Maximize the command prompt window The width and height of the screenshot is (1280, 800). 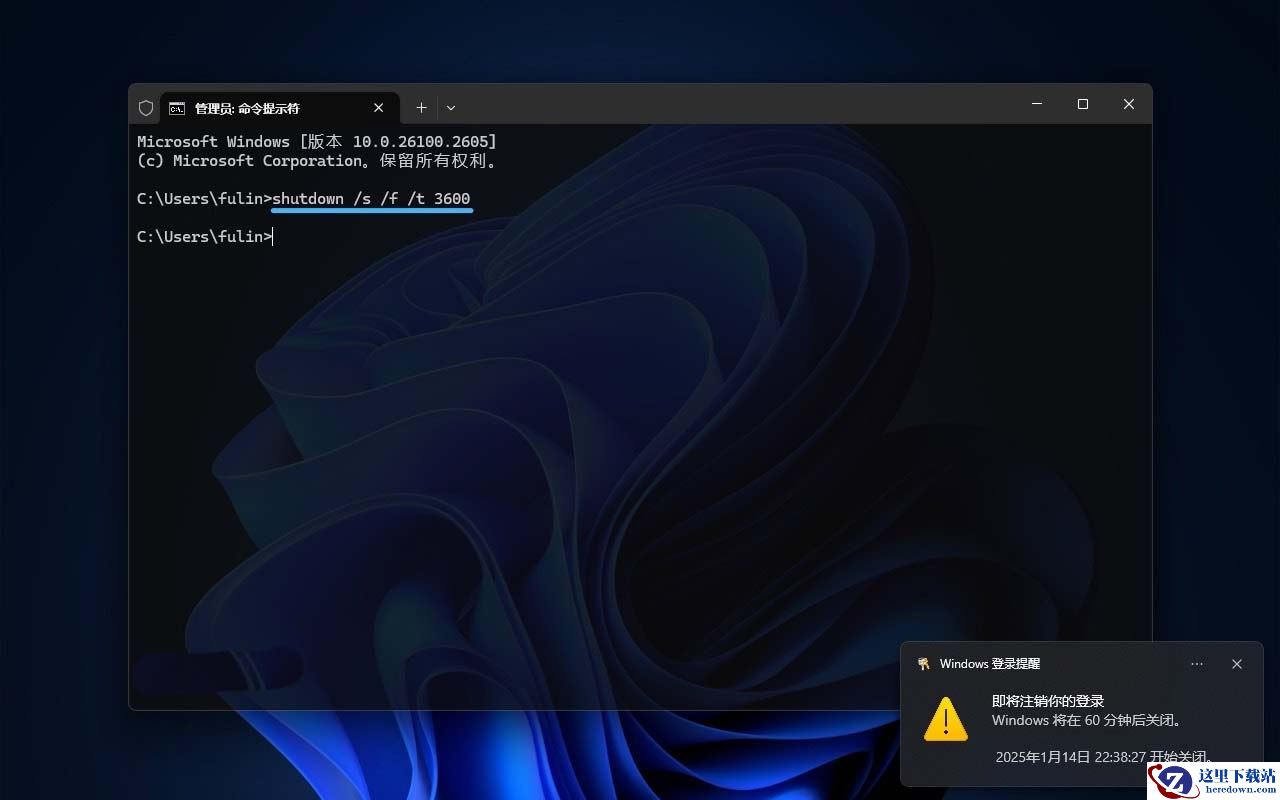[1083, 104]
